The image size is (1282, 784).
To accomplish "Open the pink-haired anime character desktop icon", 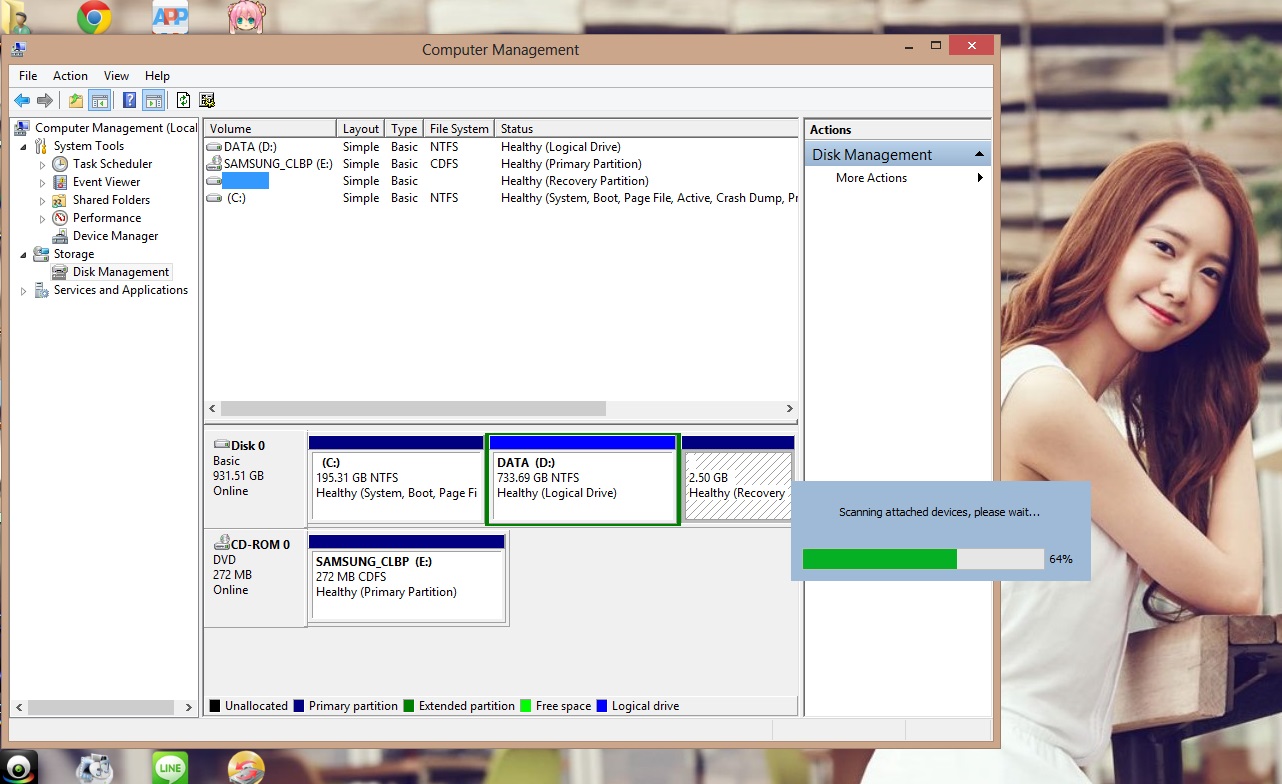I will pos(246,17).
